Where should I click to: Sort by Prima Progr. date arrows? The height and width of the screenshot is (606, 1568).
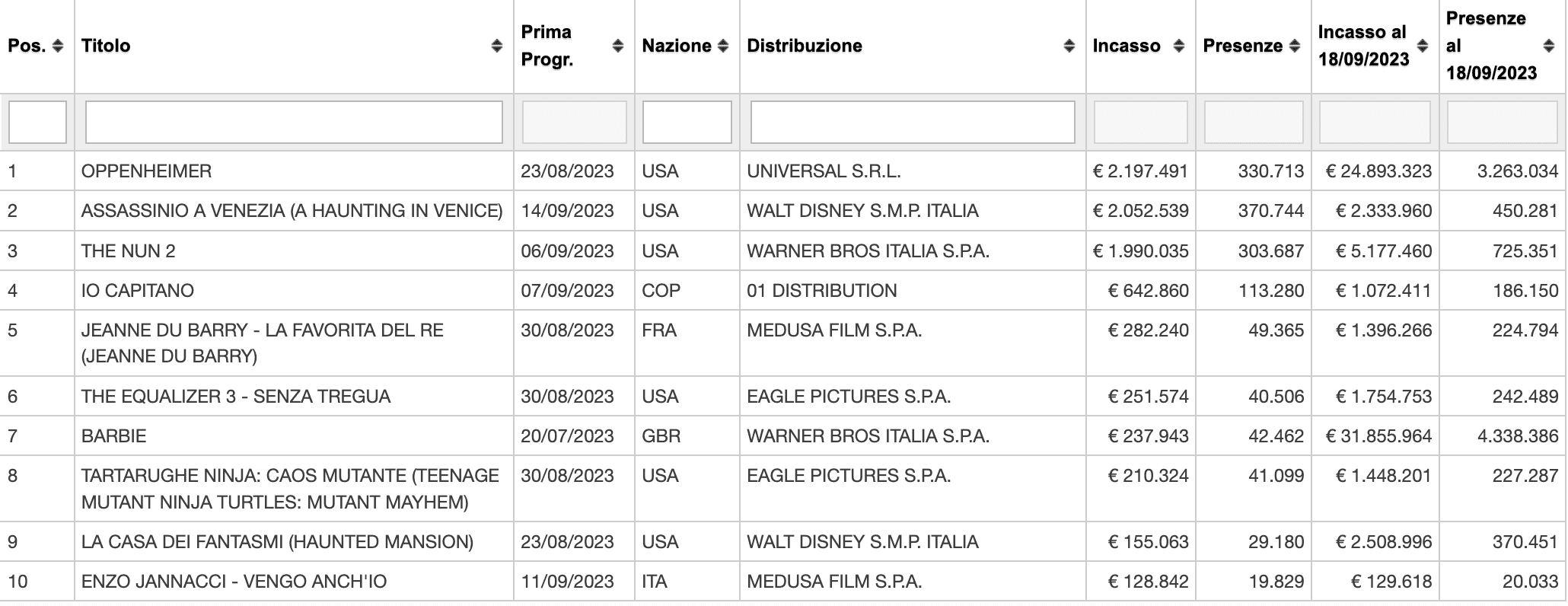tap(618, 46)
